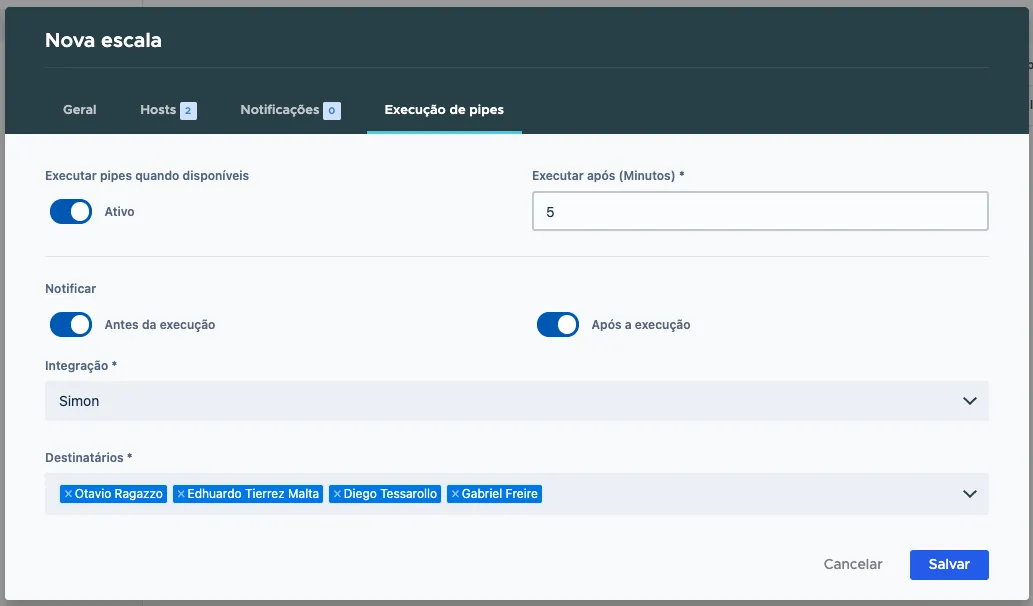
Task: Click the Notificações count badge 0
Action: [332, 111]
